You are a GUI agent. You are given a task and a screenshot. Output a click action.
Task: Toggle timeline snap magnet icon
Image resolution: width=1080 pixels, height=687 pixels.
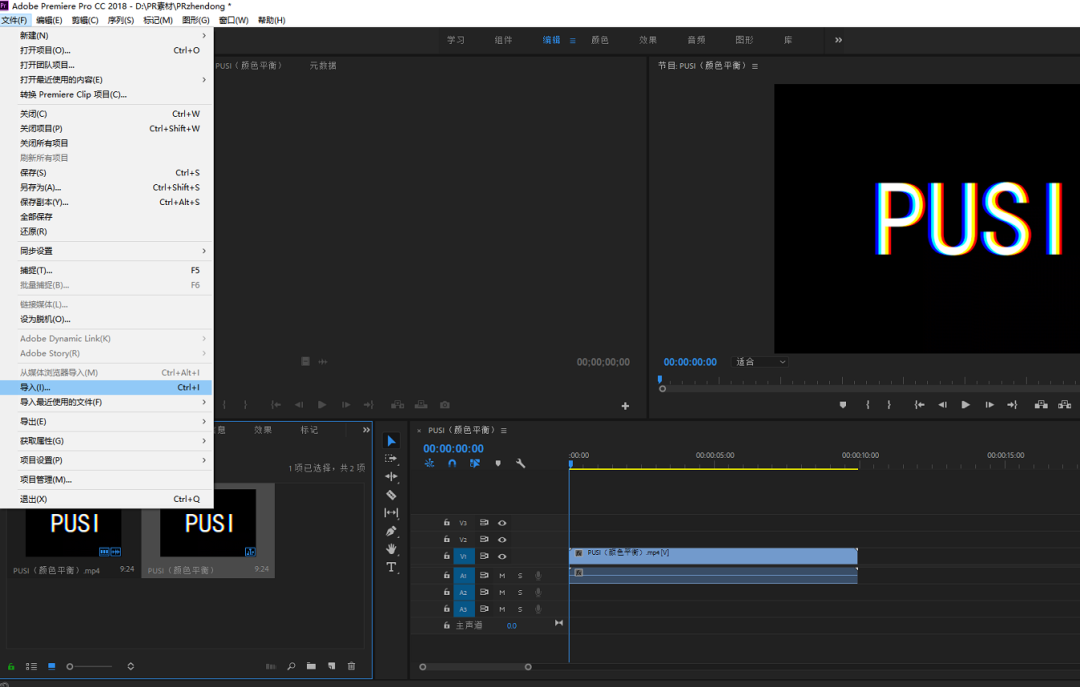452,464
